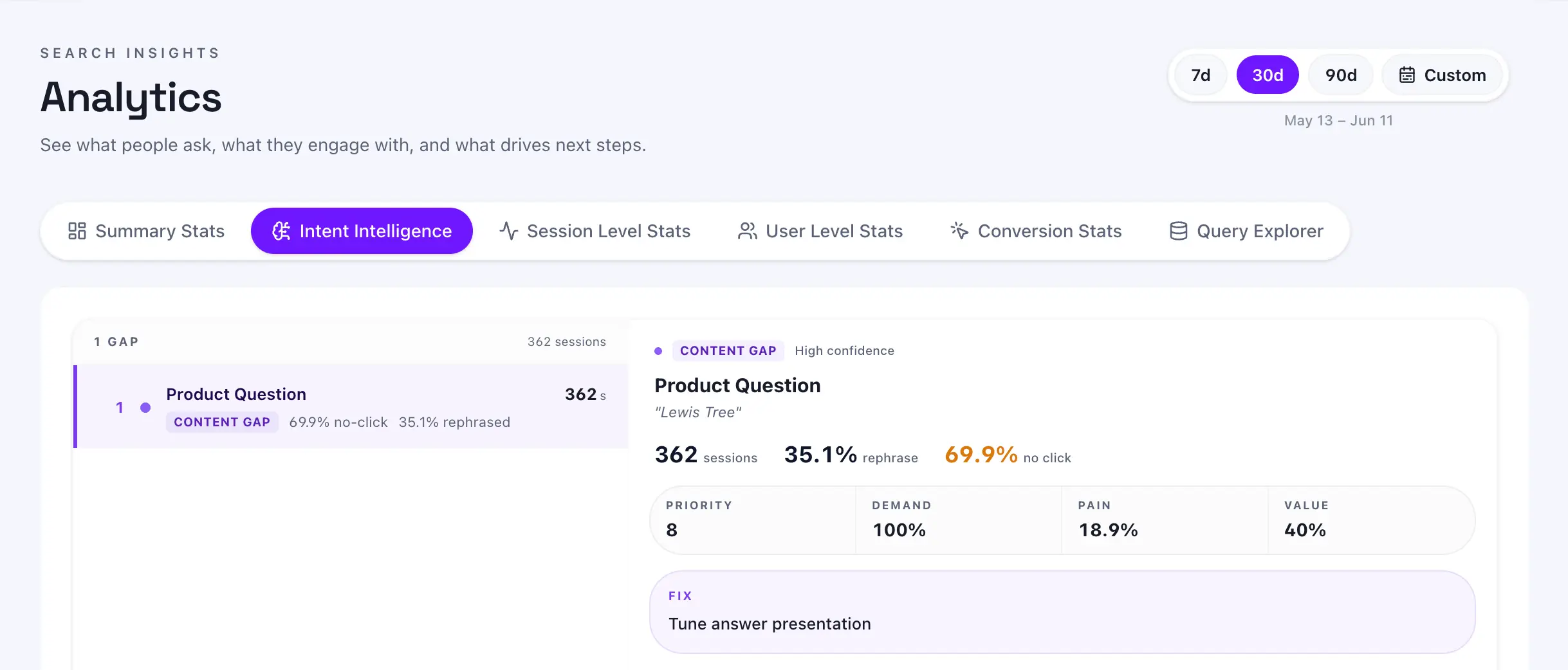The image size is (1568, 670).
Task: Click the 35.1% rephrase metric
Action: click(x=851, y=455)
